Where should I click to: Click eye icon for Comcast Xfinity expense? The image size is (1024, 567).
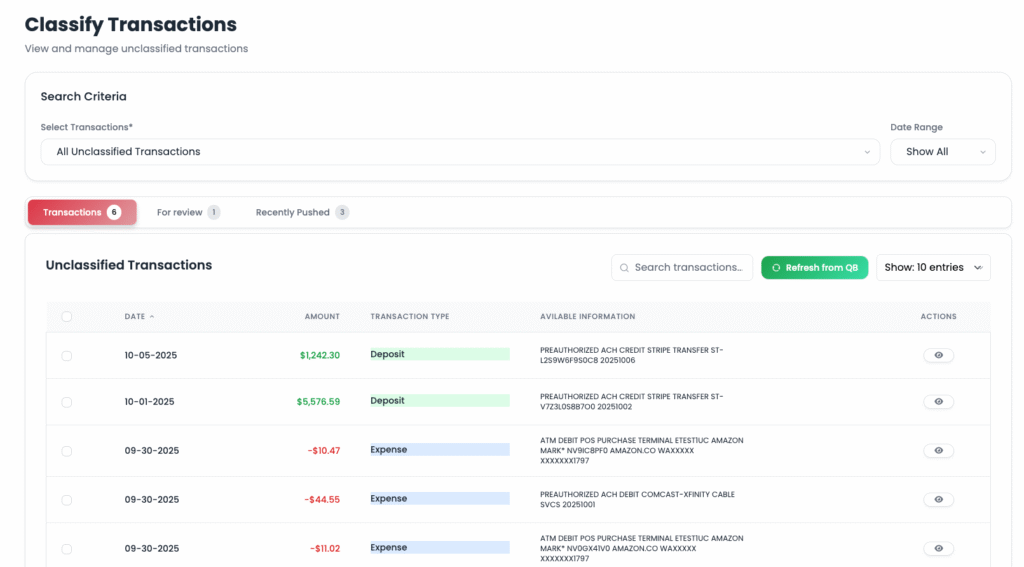(937, 499)
